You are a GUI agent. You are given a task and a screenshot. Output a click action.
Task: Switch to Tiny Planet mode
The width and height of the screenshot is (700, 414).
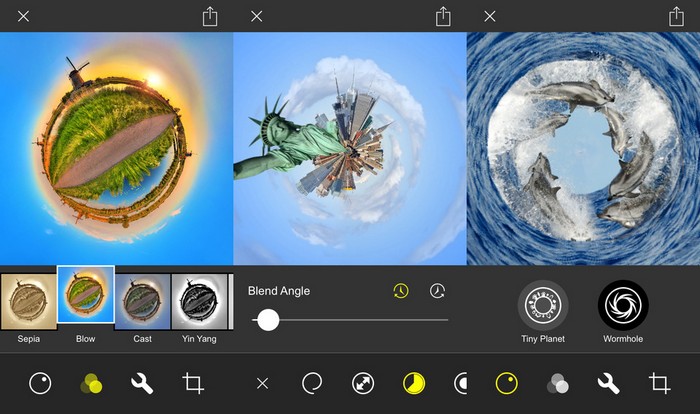point(543,305)
